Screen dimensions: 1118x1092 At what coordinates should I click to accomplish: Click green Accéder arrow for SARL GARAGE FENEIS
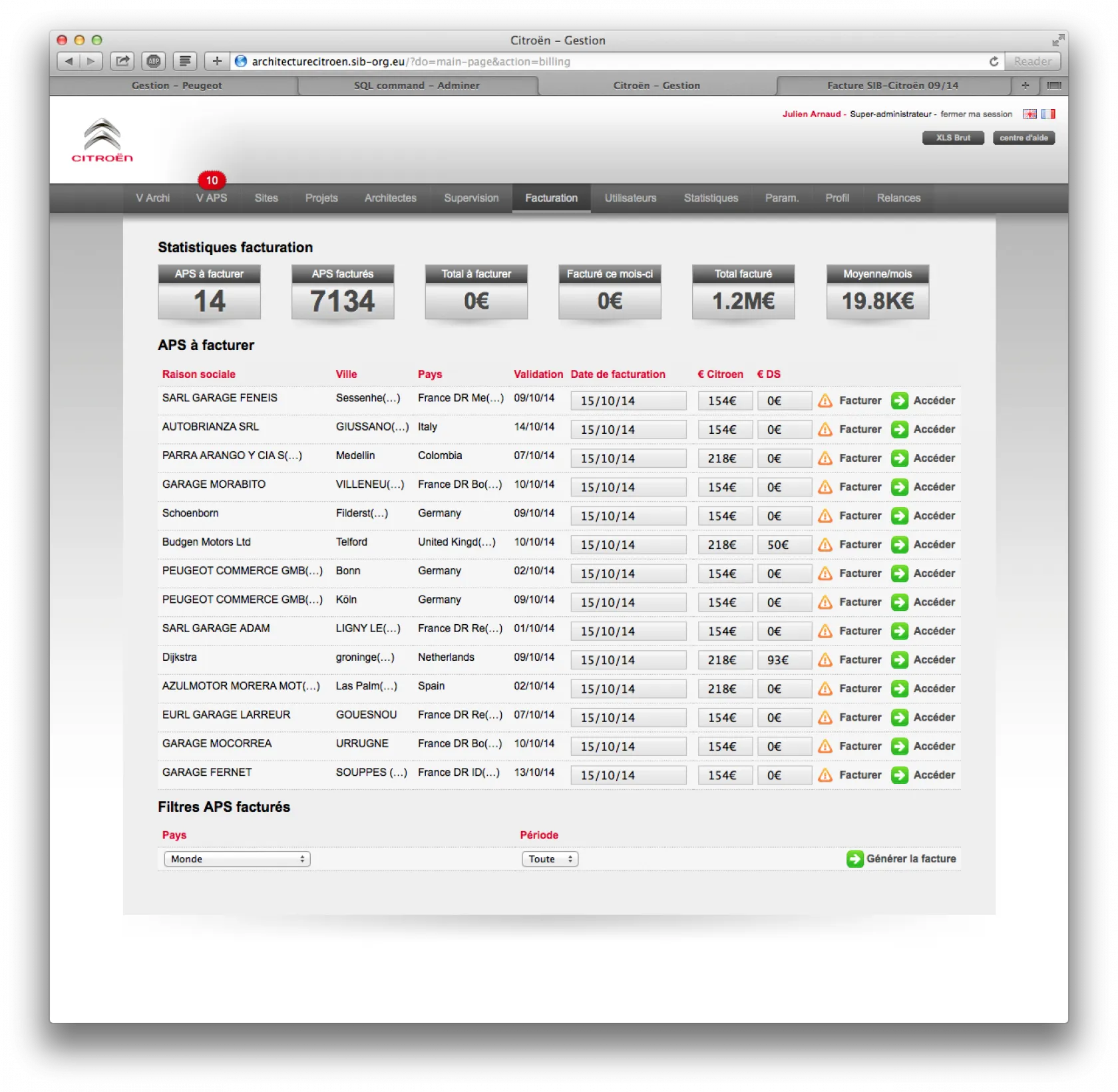(x=899, y=401)
